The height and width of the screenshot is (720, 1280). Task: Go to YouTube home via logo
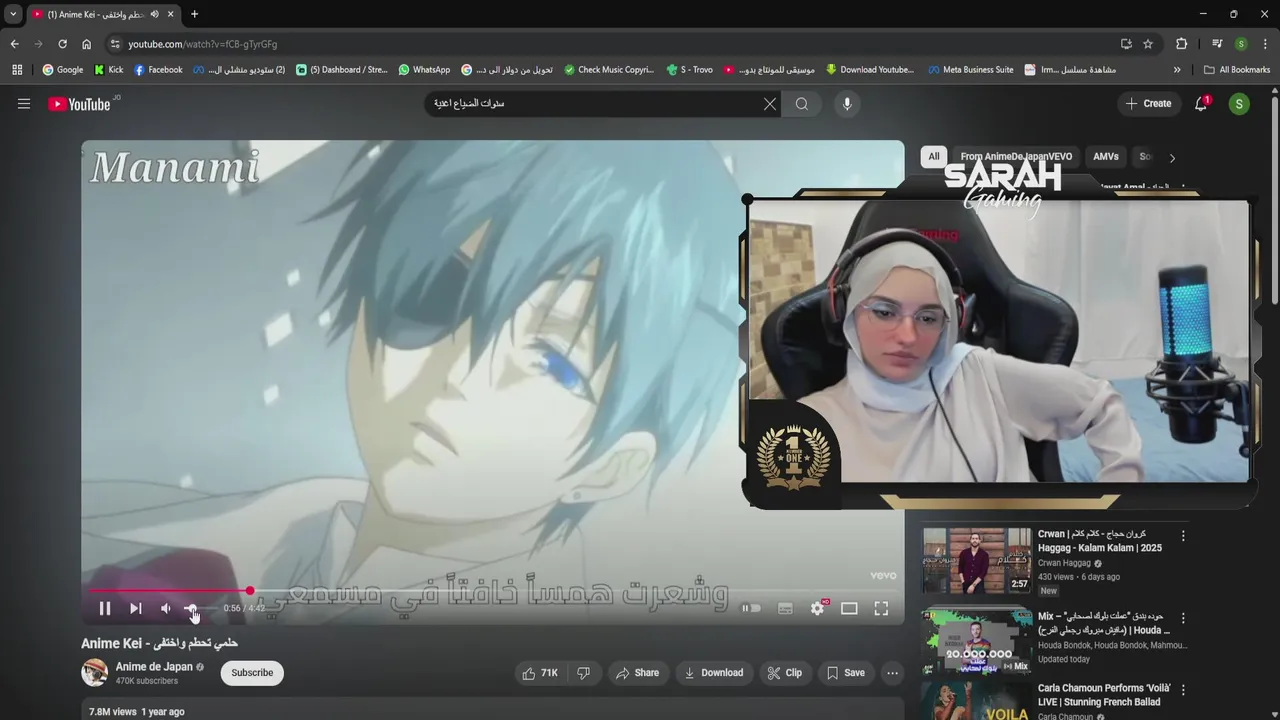click(x=80, y=104)
